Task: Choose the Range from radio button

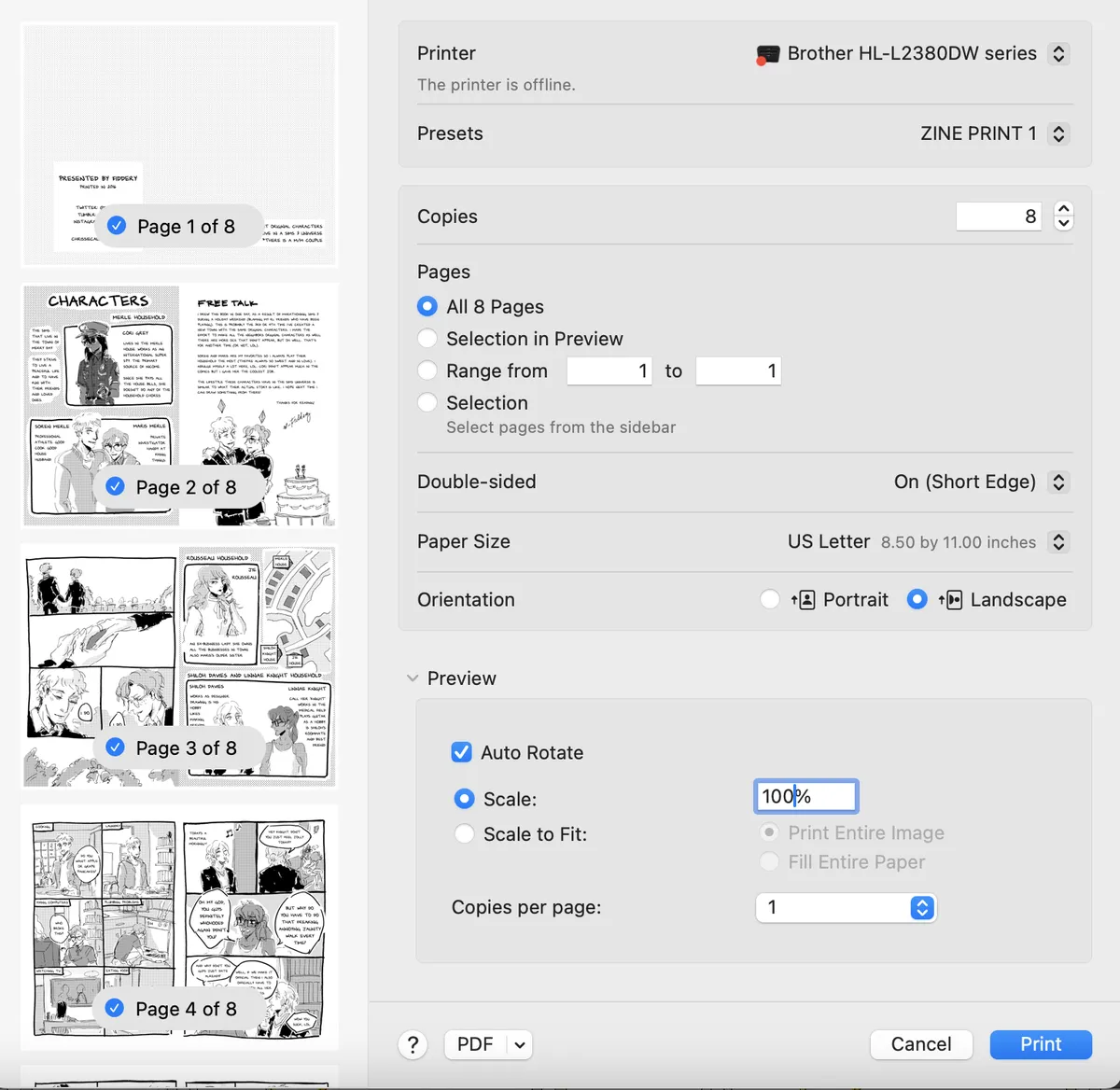Action: coord(427,370)
